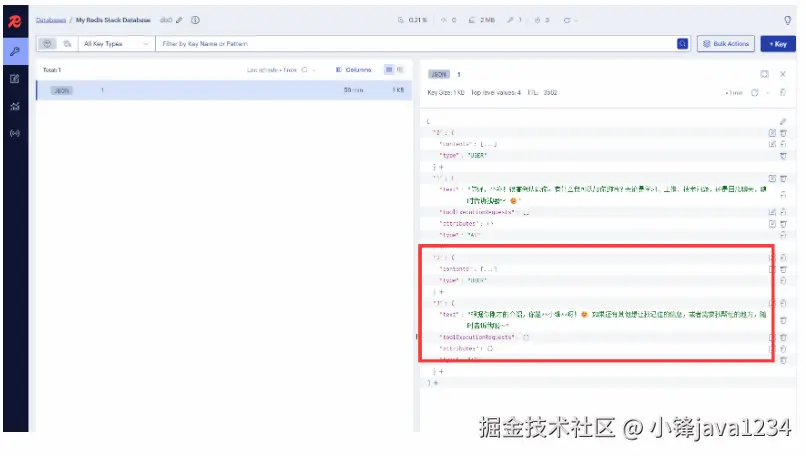This screenshot has width=806, height=456.
Task: Expand the first "contents" [...] array
Action: pyautogui.click(x=488, y=144)
